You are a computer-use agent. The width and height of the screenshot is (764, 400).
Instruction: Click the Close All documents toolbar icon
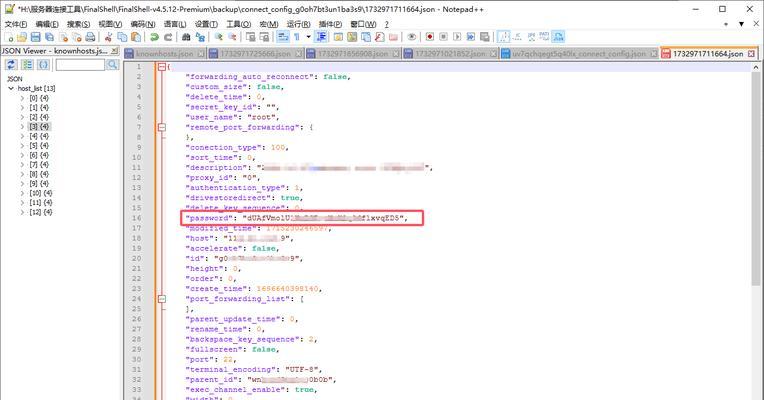point(76,37)
